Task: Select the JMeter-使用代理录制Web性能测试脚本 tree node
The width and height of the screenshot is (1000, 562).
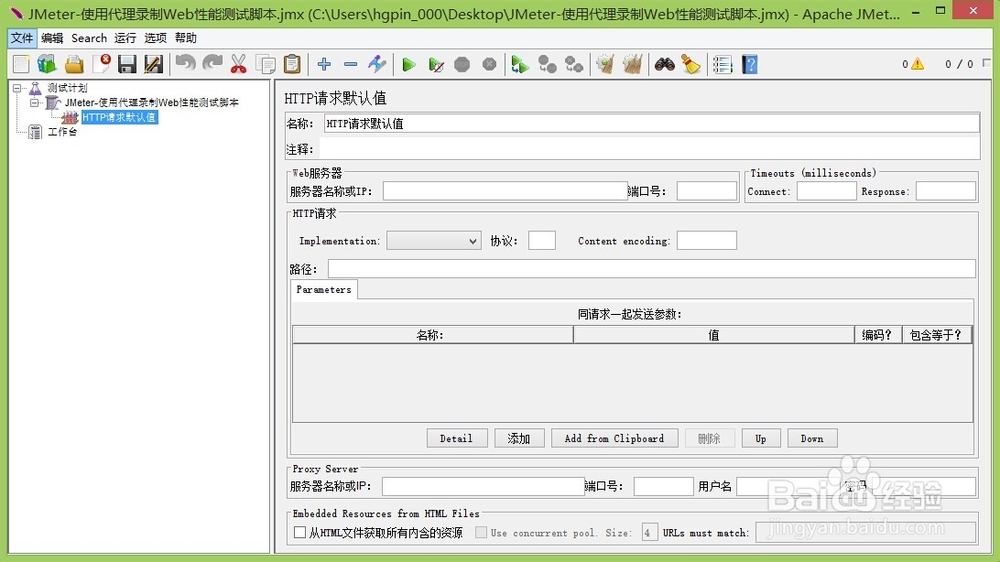Action: point(152,103)
